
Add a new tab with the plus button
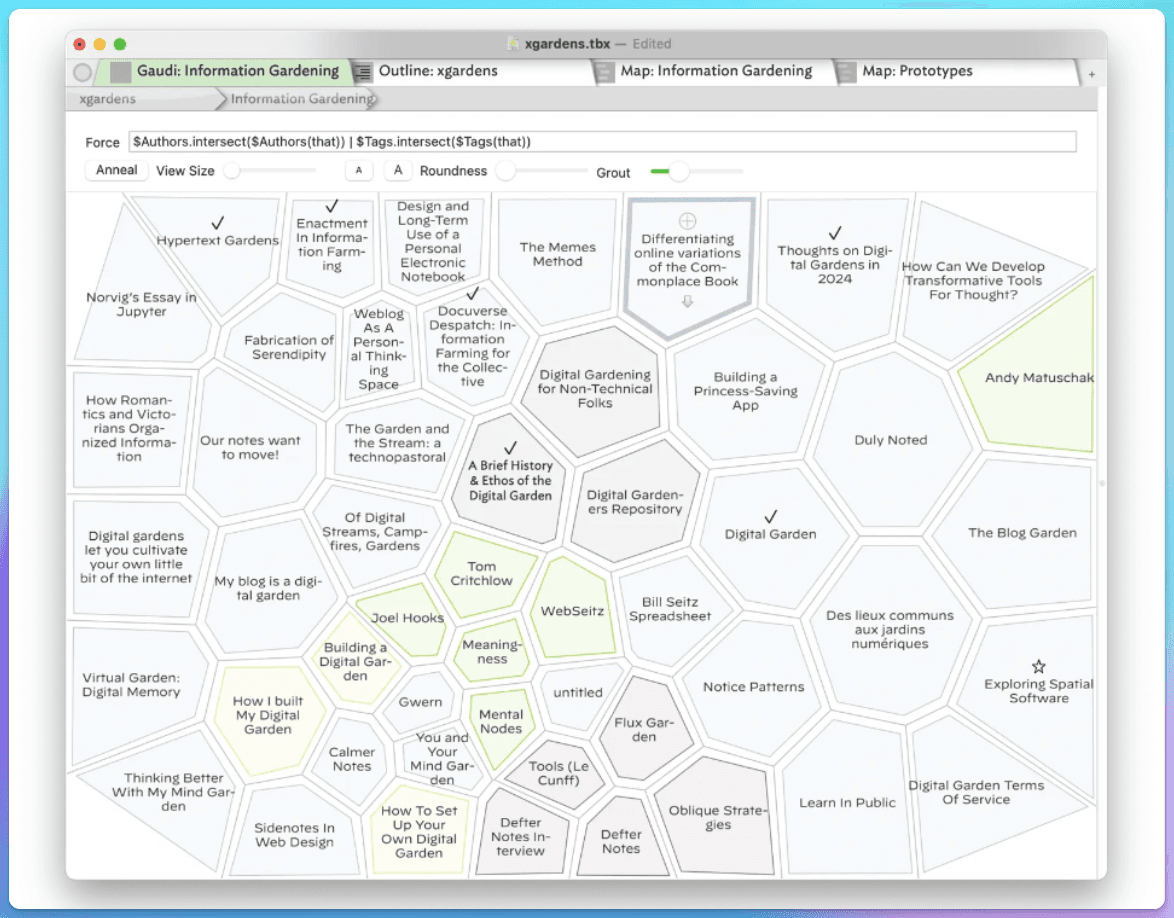pyautogui.click(x=1092, y=74)
